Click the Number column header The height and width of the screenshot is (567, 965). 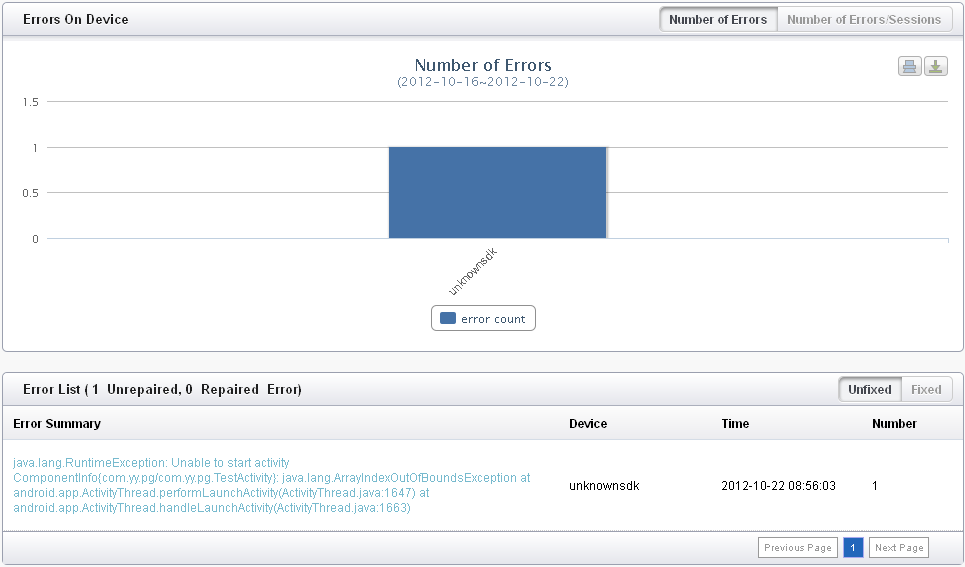pos(894,424)
